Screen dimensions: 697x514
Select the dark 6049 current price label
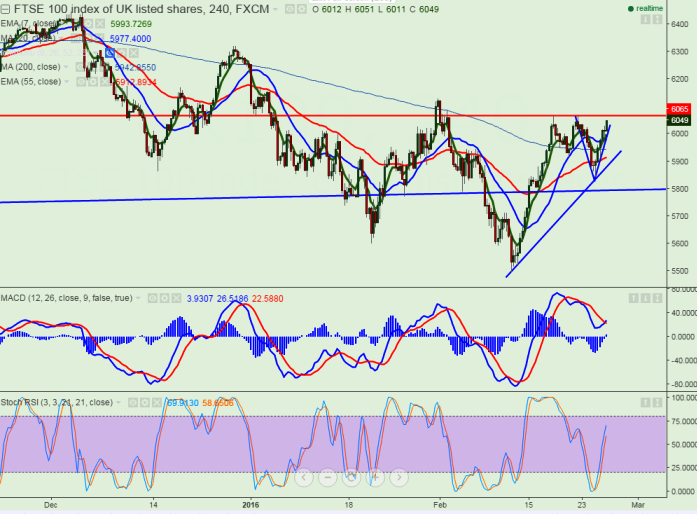pyautogui.click(x=678, y=120)
